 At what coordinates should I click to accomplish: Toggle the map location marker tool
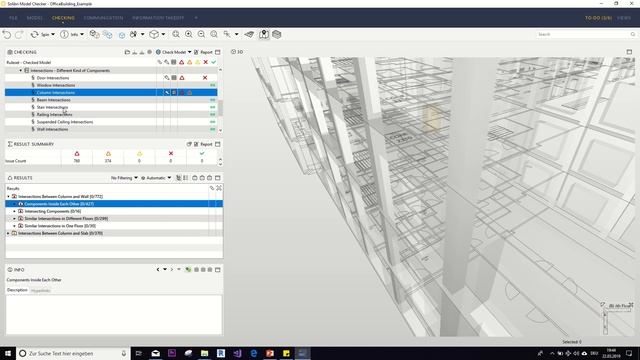264,35
